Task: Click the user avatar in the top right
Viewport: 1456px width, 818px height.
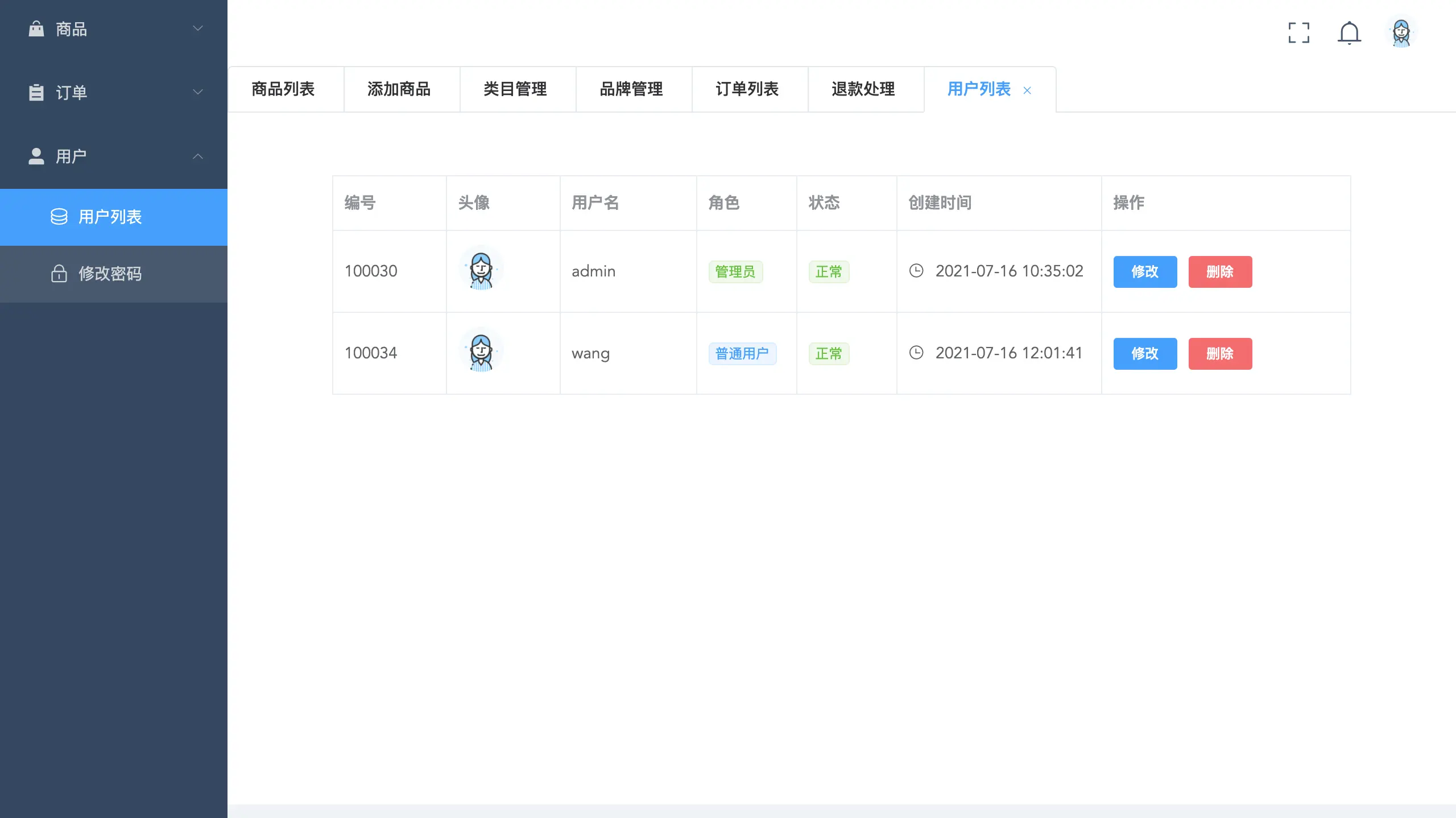Action: click(1401, 32)
